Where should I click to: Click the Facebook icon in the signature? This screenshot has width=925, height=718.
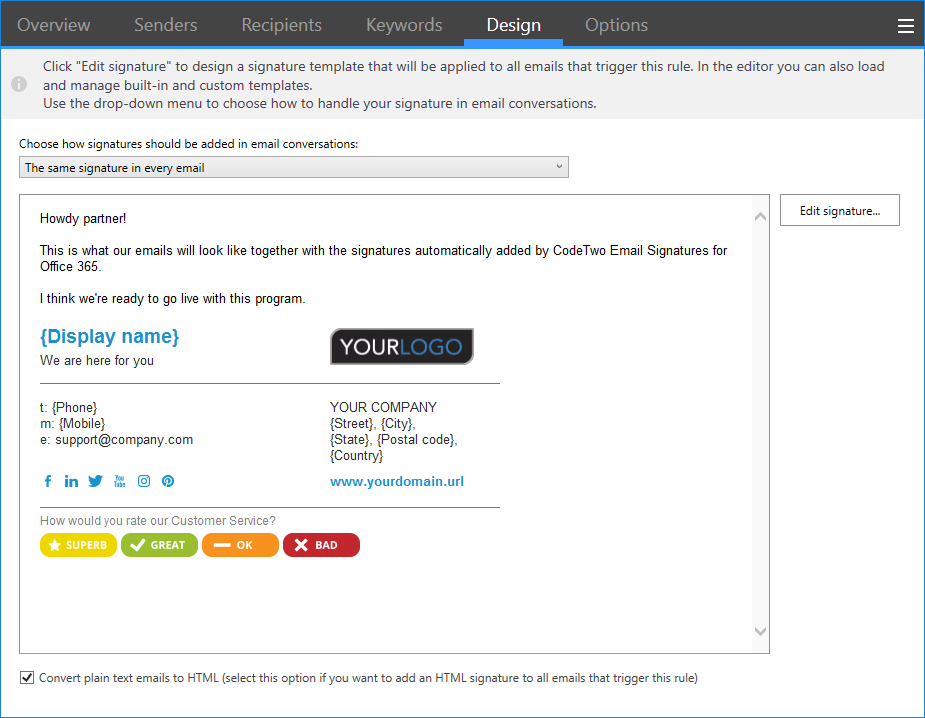click(x=47, y=481)
